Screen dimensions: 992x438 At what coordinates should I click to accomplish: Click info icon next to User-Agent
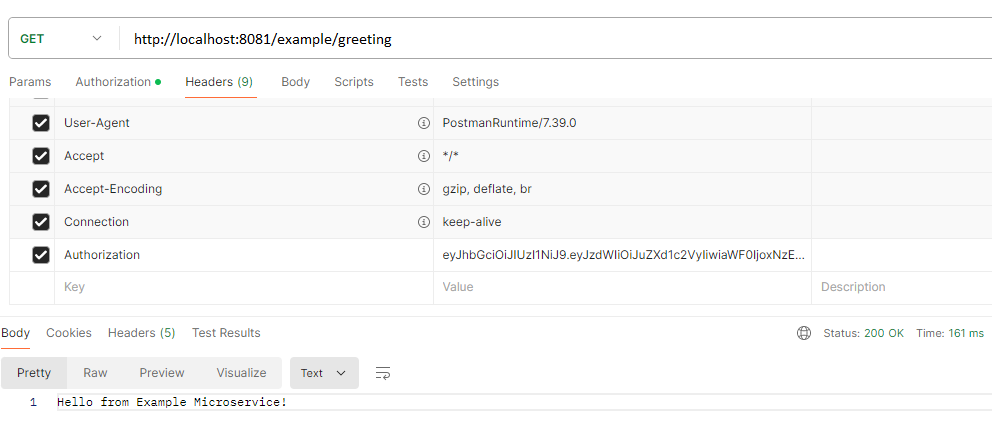[x=423, y=123]
